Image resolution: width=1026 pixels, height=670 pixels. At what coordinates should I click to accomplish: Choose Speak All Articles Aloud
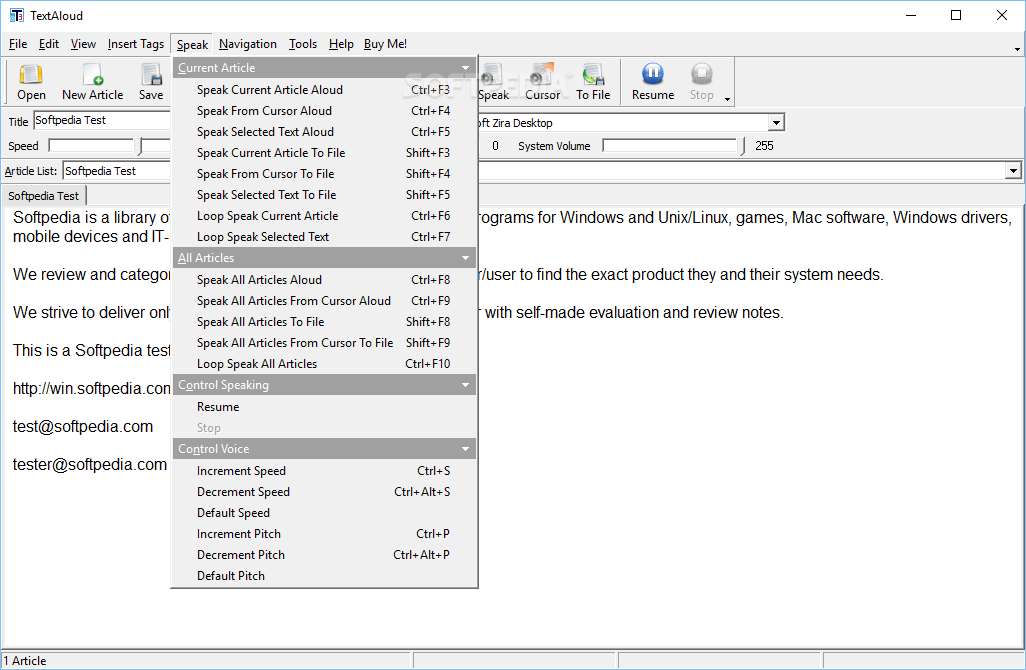pos(324,279)
